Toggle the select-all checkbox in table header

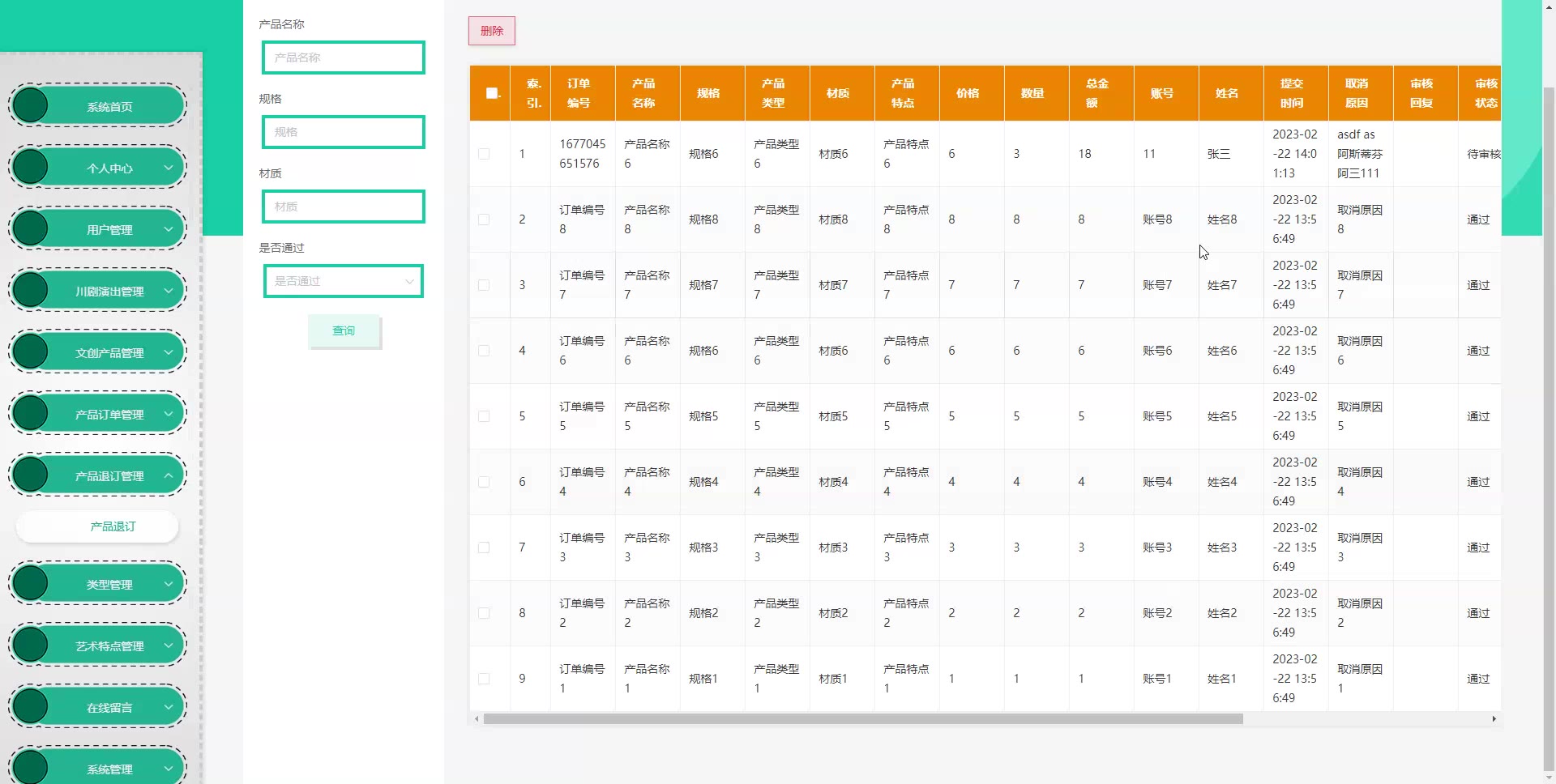click(491, 93)
